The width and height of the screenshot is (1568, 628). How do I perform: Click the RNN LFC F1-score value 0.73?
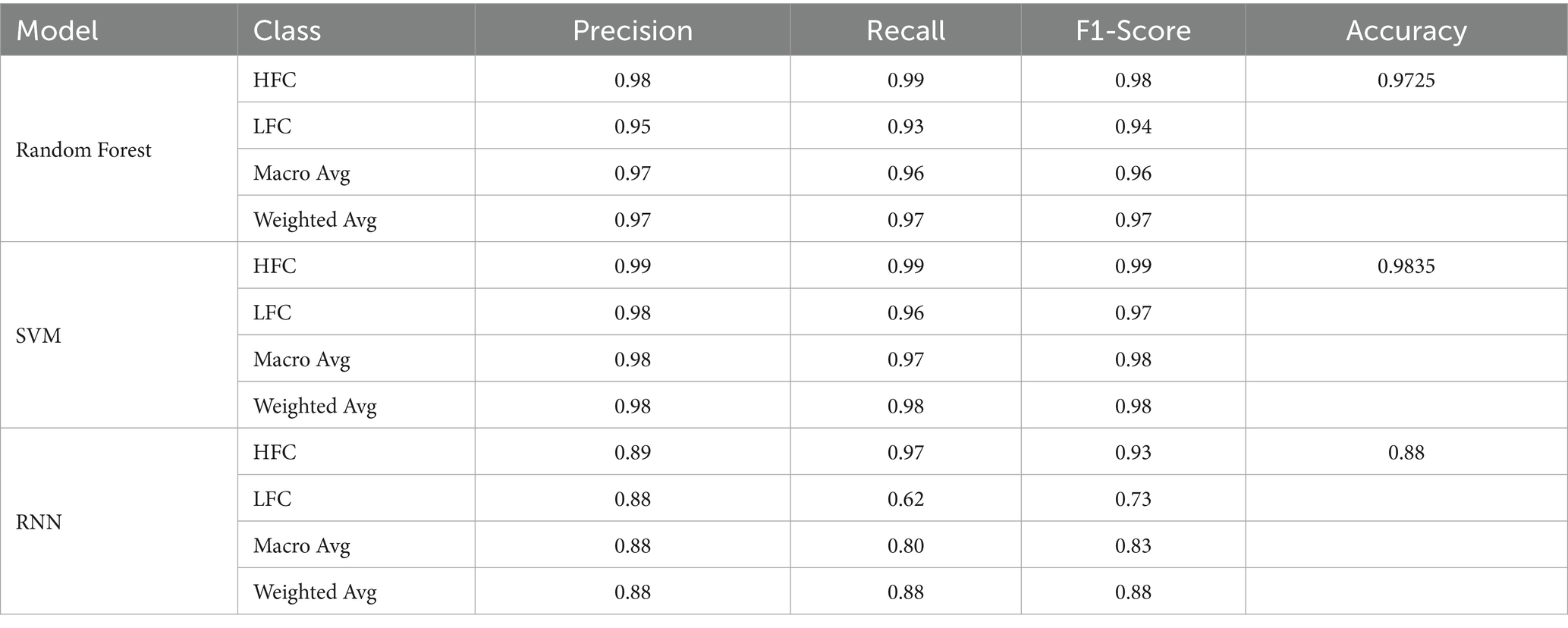pos(1133,499)
